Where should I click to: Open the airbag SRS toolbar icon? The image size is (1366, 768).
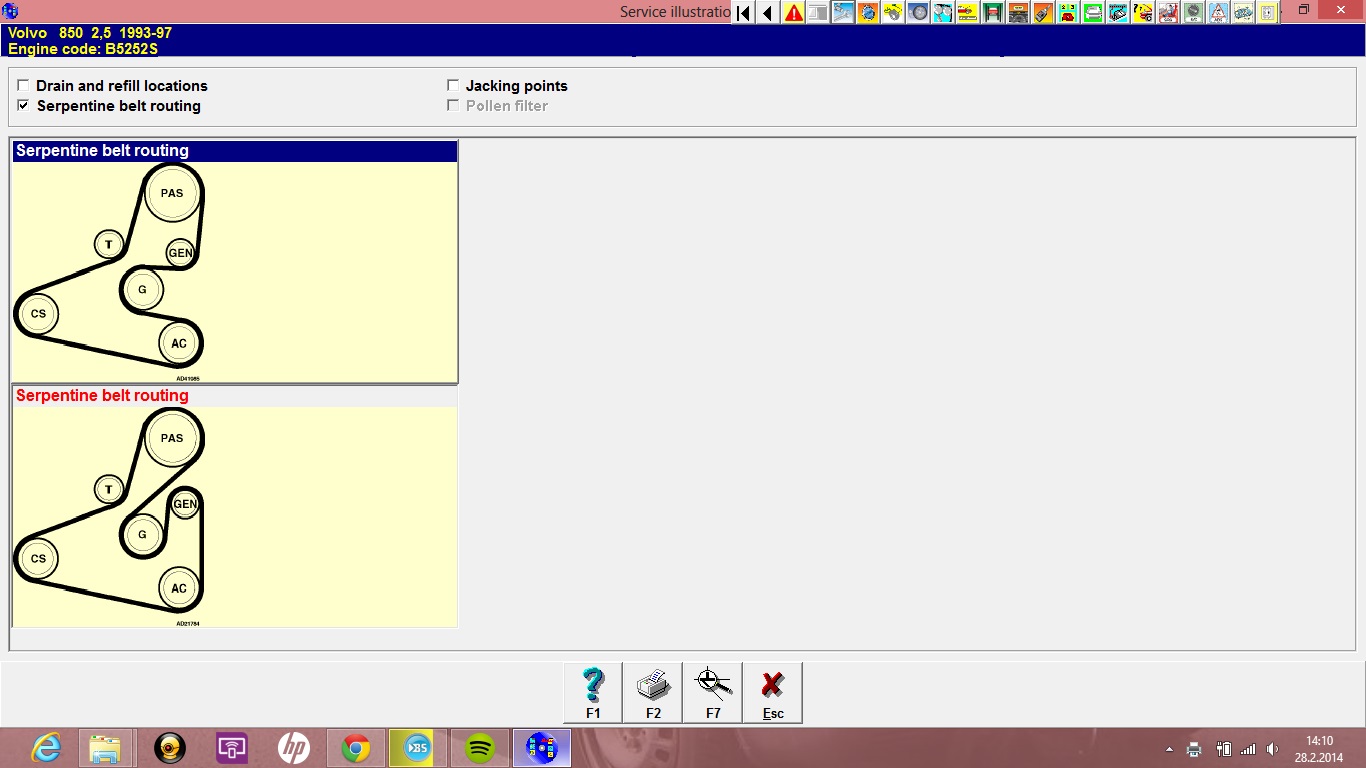[x=1168, y=13]
